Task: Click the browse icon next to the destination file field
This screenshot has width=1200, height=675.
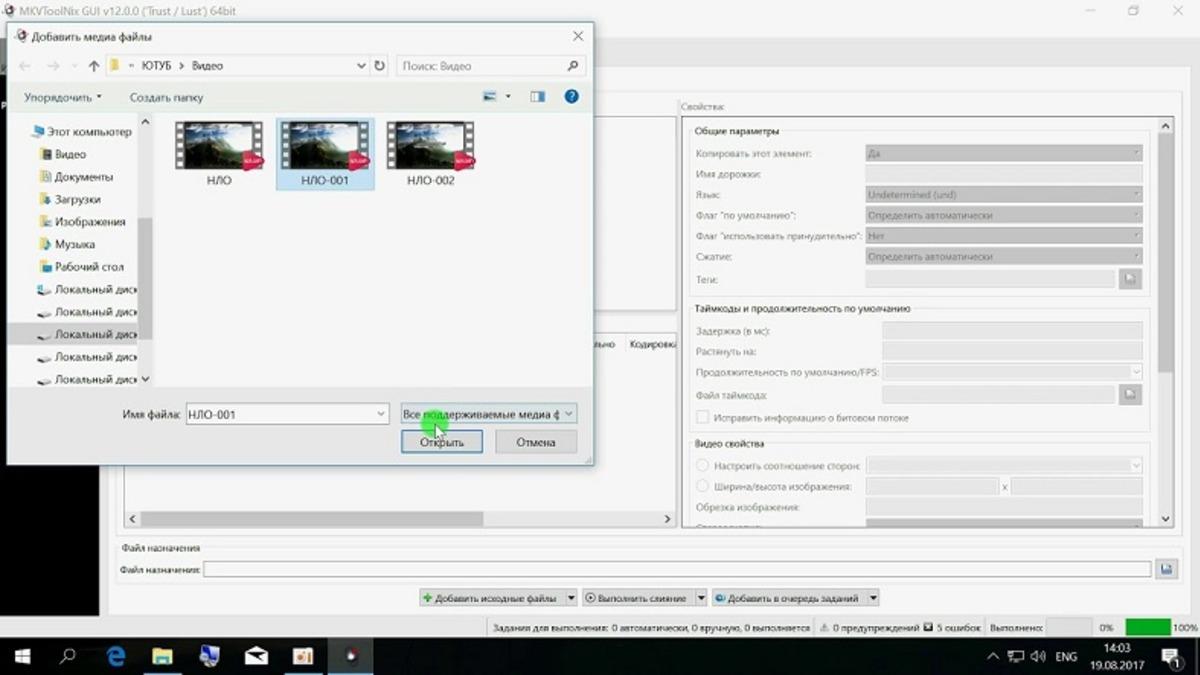Action: pos(1166,569)
